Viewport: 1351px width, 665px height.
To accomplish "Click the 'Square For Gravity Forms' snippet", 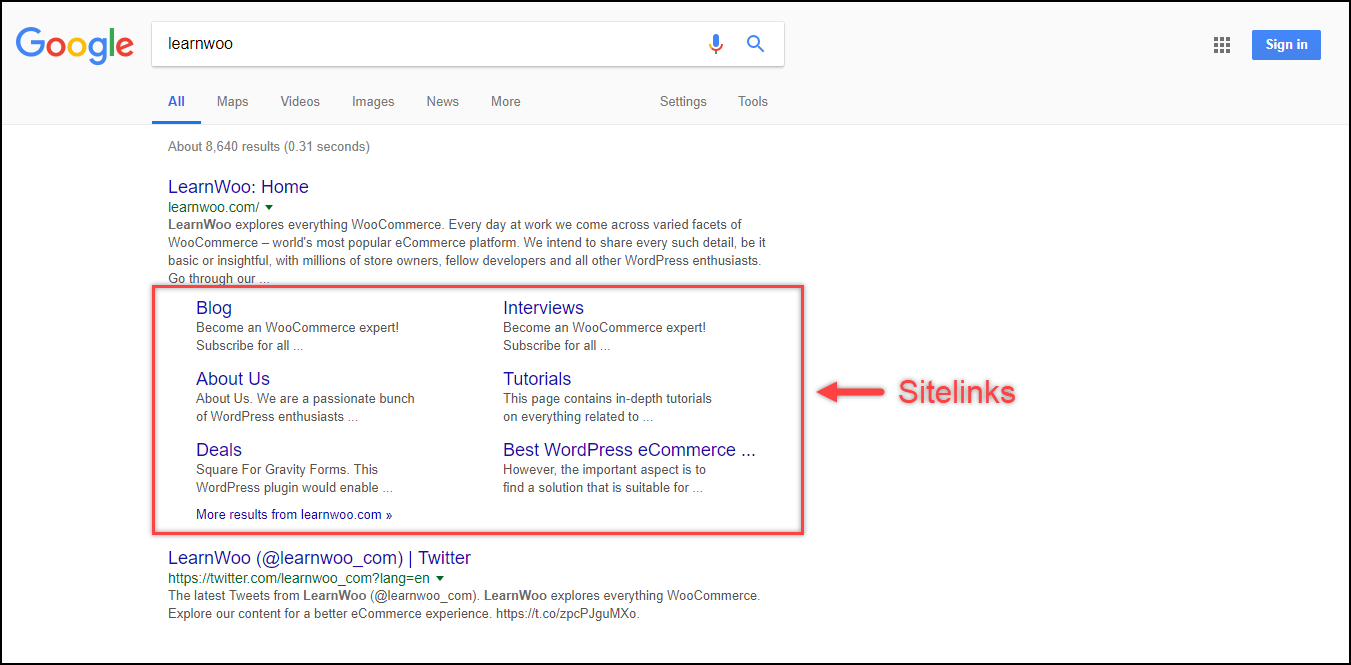I will 294,479.
